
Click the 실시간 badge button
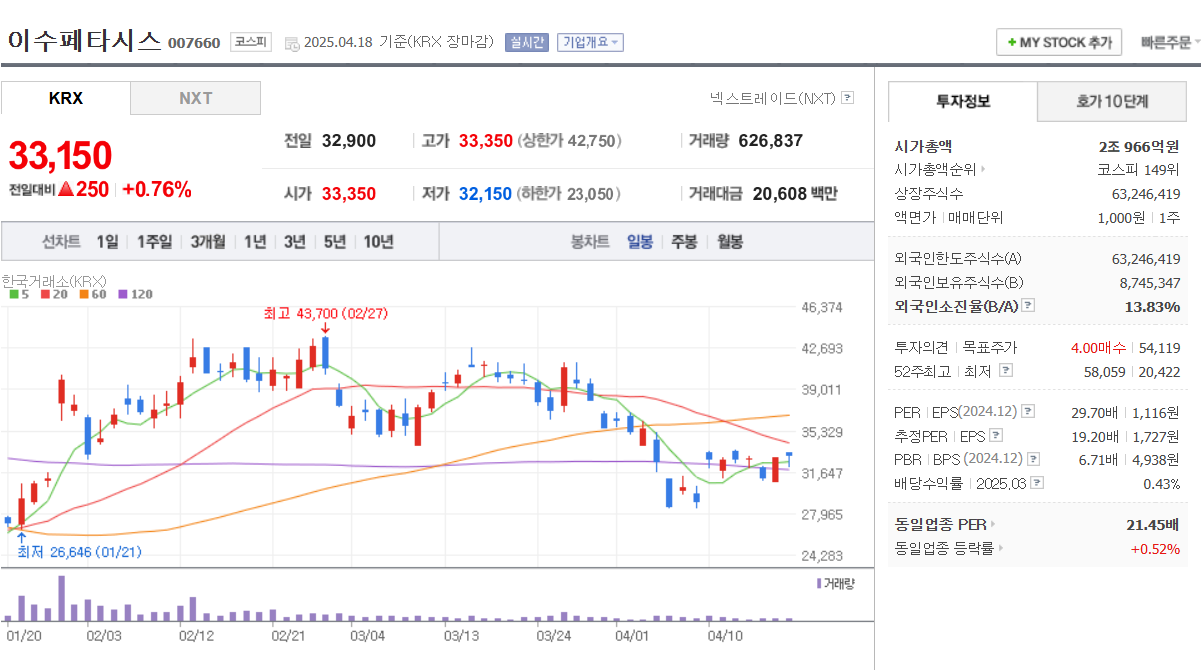pos(527,42)
